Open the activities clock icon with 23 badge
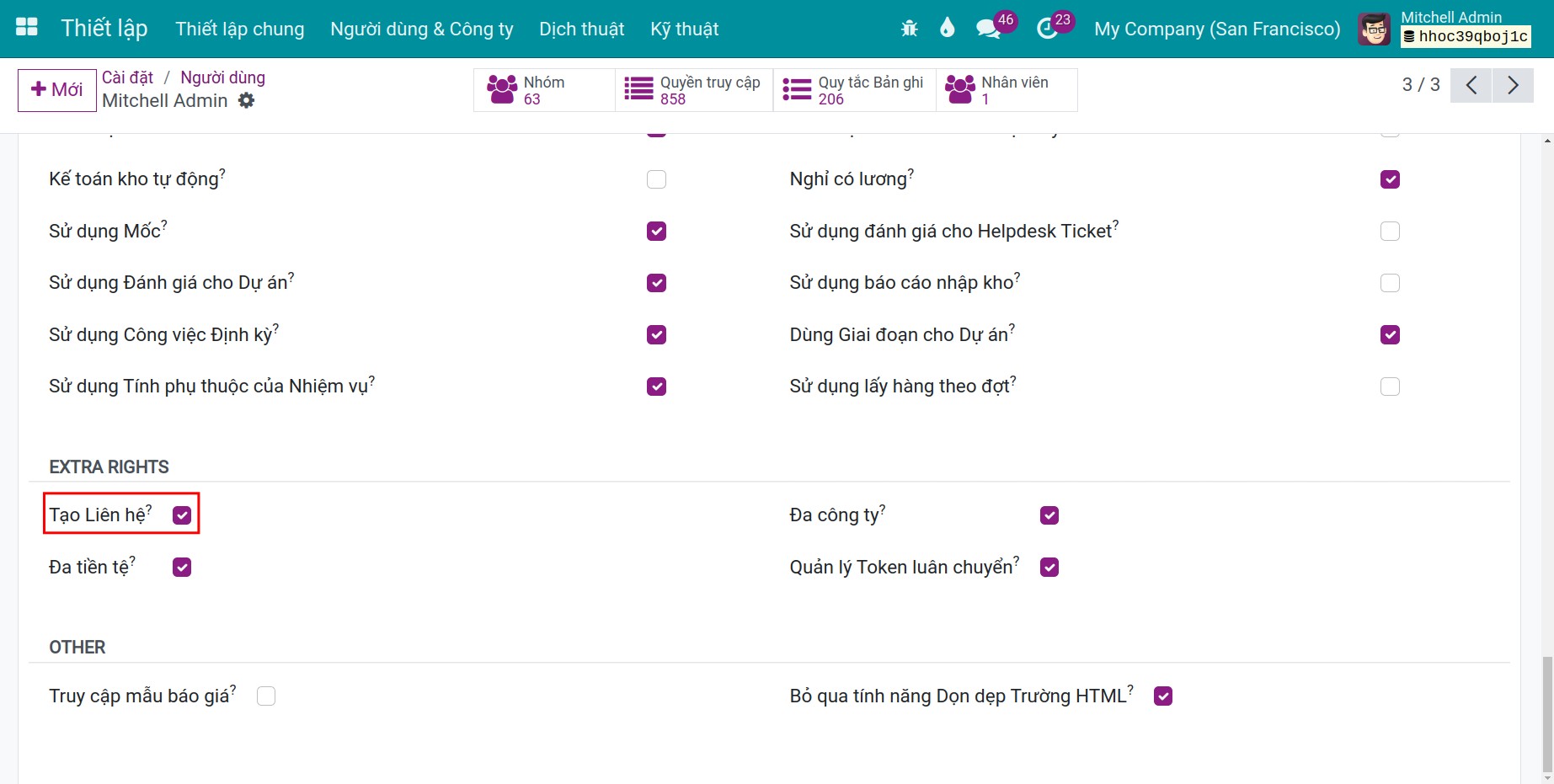Screen dimensions: 1554x784 click(1047, 29)
